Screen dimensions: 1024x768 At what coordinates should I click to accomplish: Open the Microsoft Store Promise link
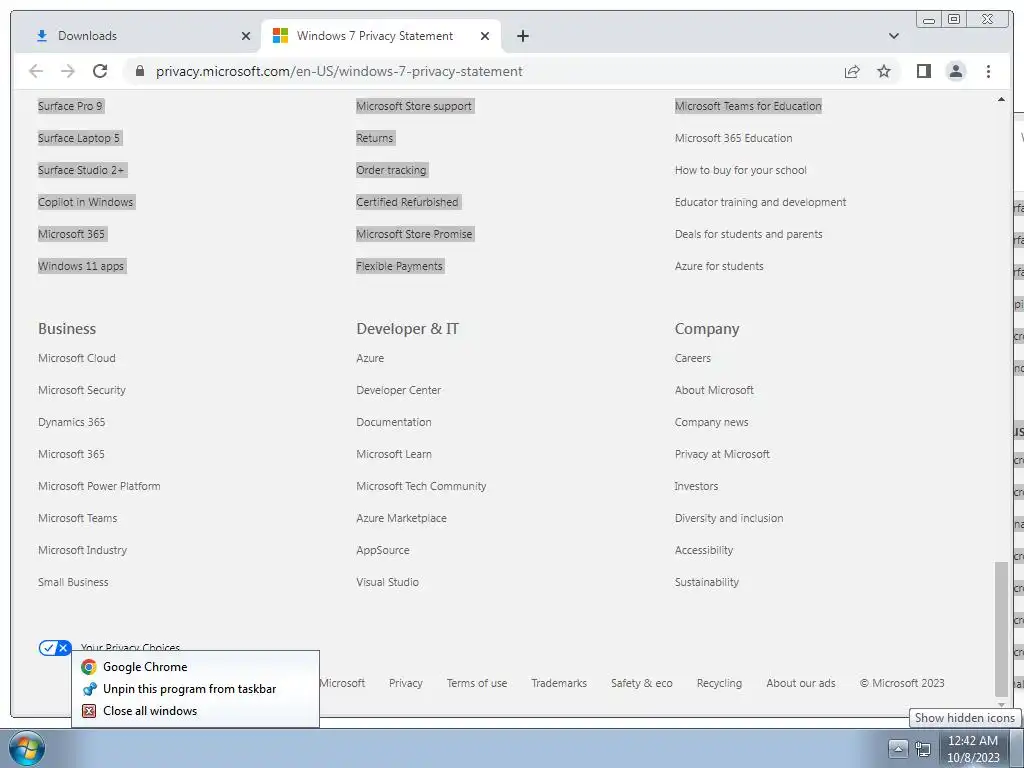[x=414, y=234]
